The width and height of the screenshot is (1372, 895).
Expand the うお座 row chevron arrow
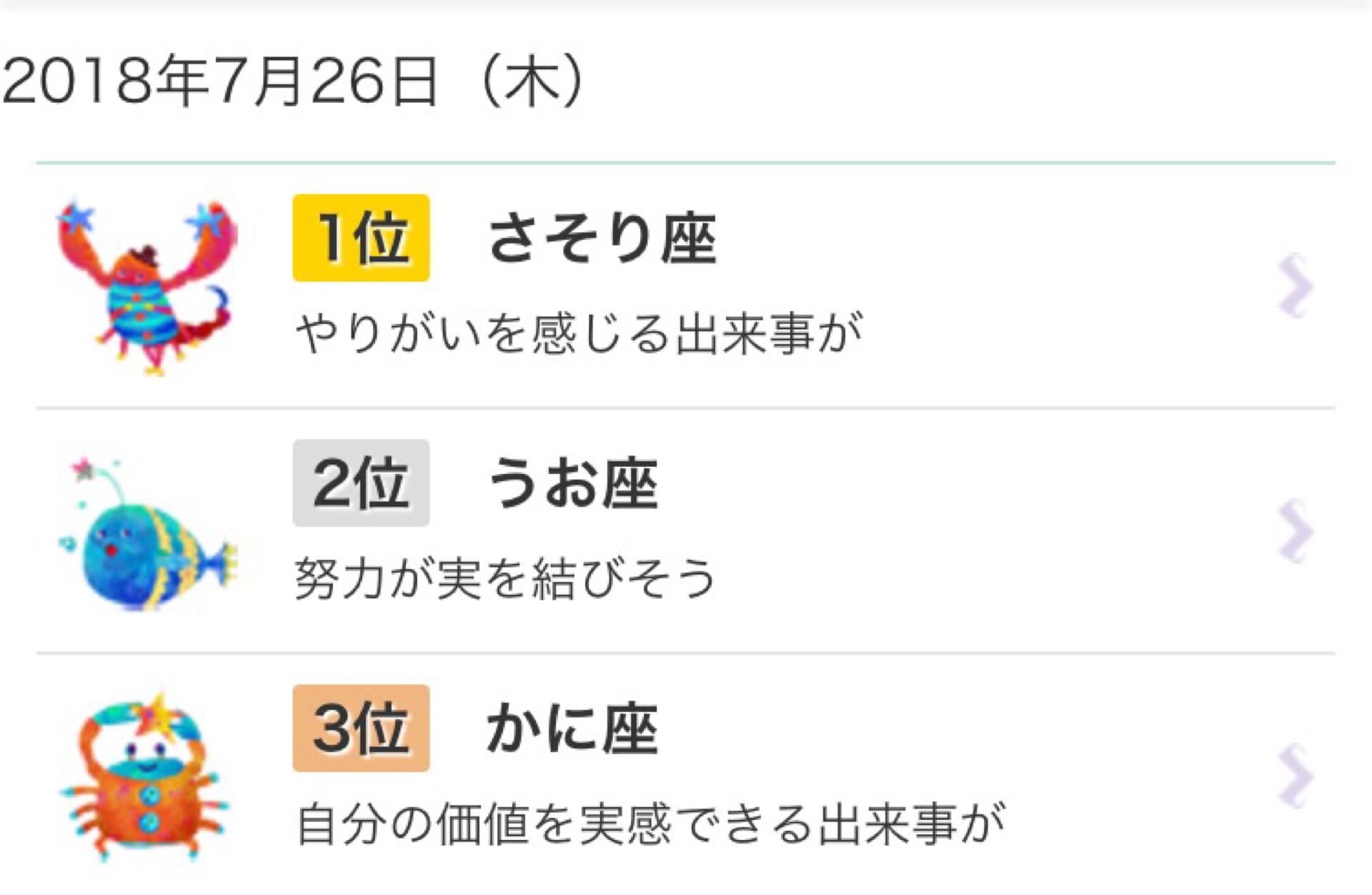pyautogui.click(x=1295, y=530)
